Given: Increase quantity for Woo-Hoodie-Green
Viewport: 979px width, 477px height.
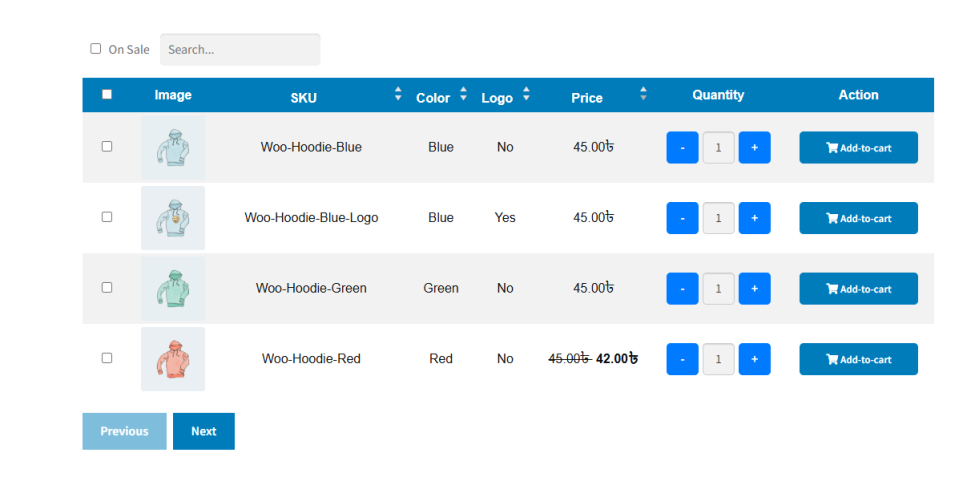Looking at the screenshot, I should pos(754,288).
